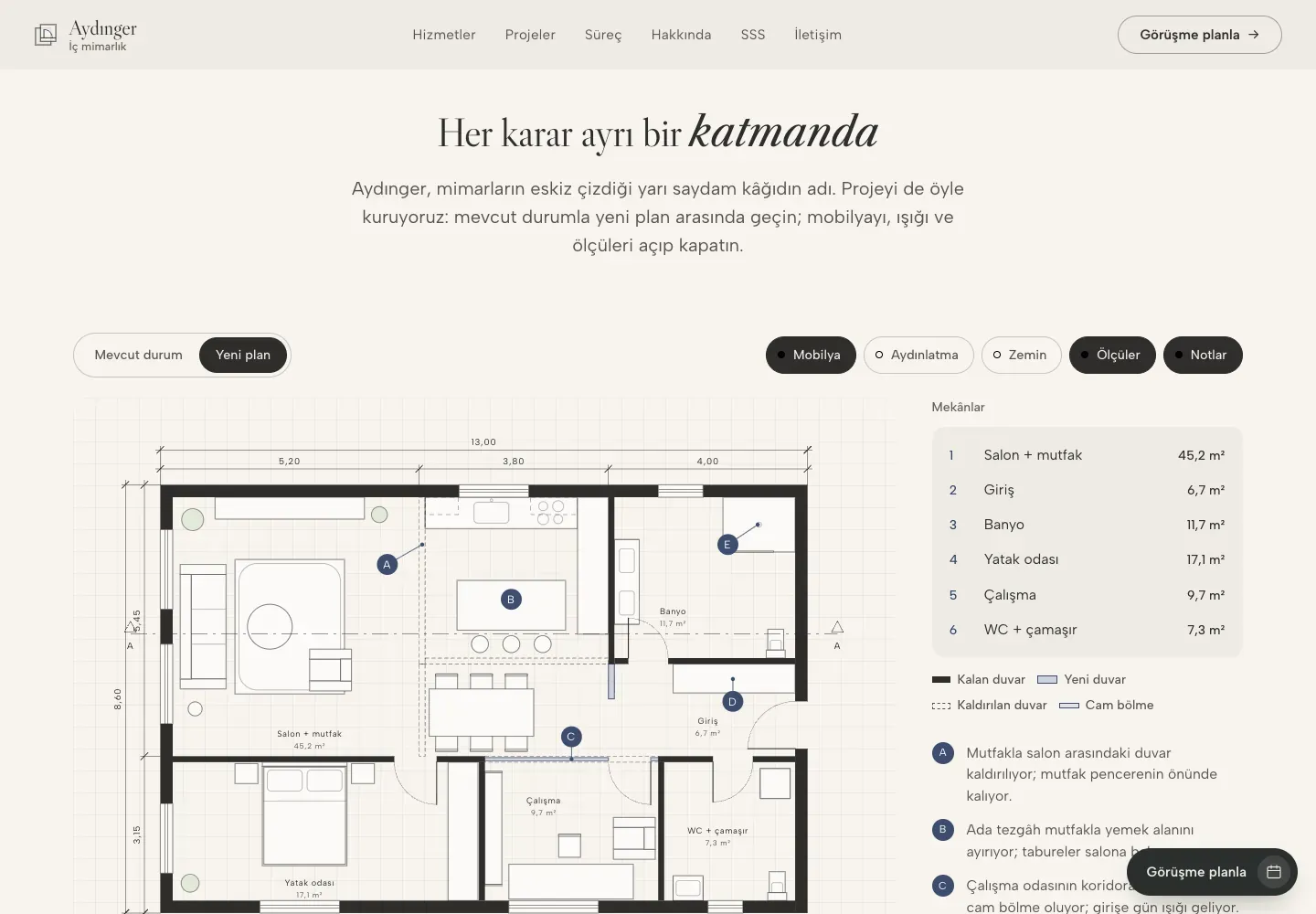Switch to Mevcut durum view

pyautogui.click(x=139, y=355)
